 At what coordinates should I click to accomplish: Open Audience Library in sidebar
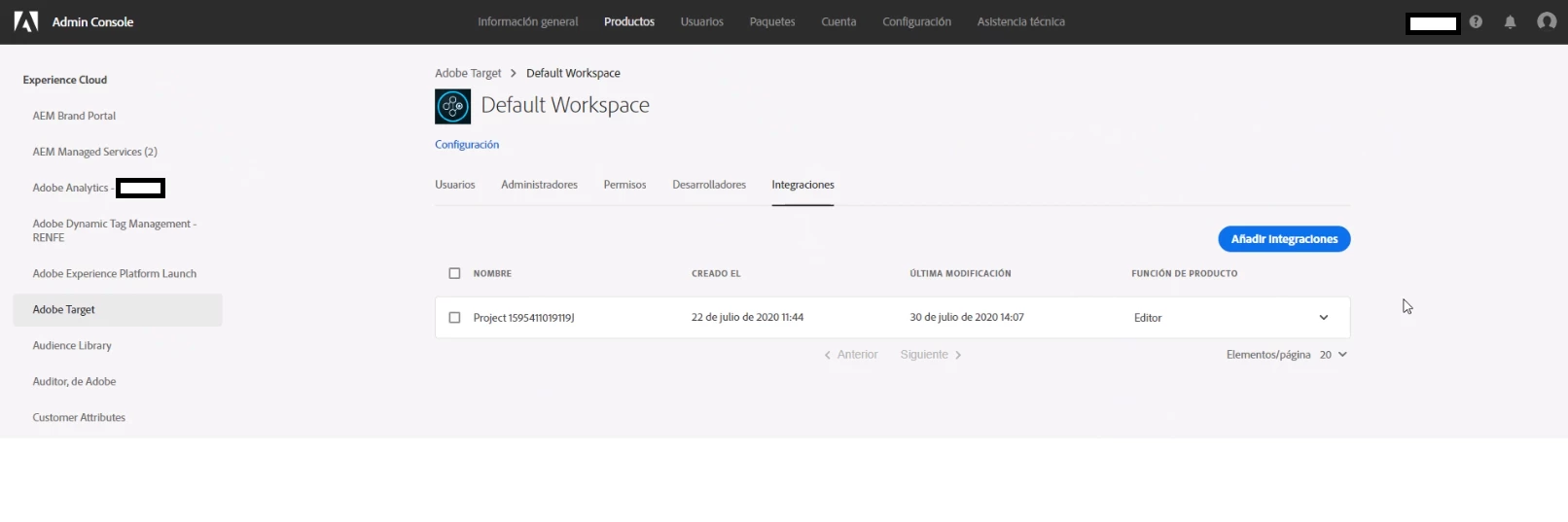[x=72, y=346]
